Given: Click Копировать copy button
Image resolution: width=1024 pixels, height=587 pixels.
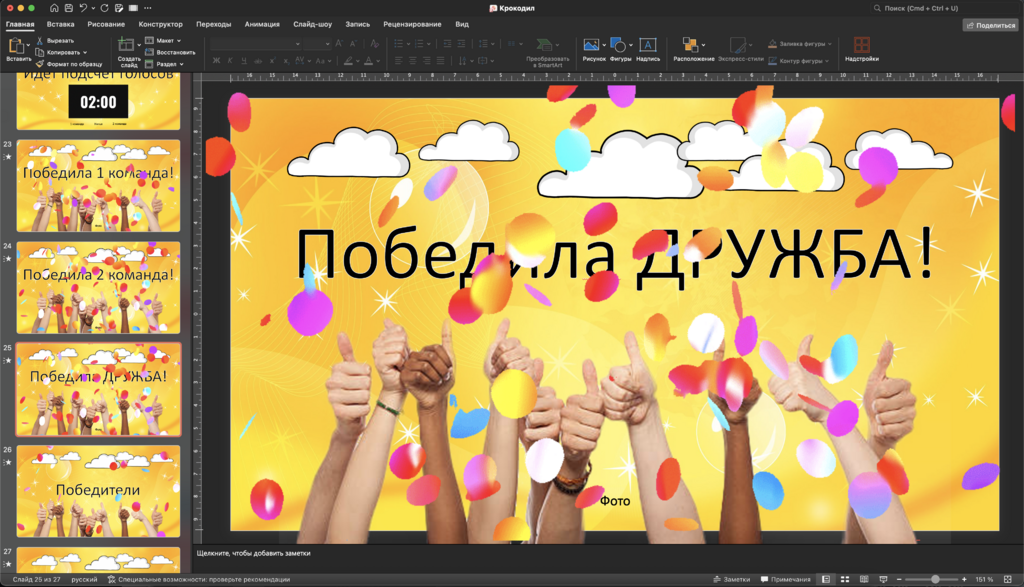Looking at the screenshot, I should (x=58, y=52).
